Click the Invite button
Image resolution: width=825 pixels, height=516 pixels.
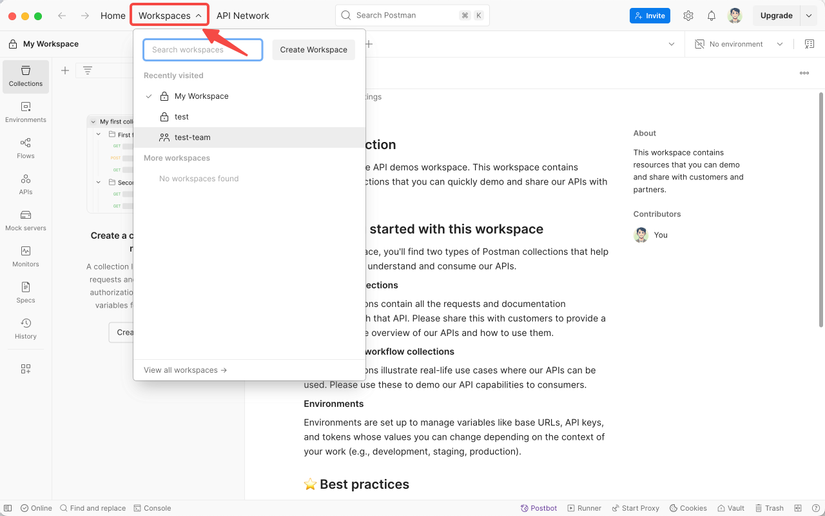[650, 16]
